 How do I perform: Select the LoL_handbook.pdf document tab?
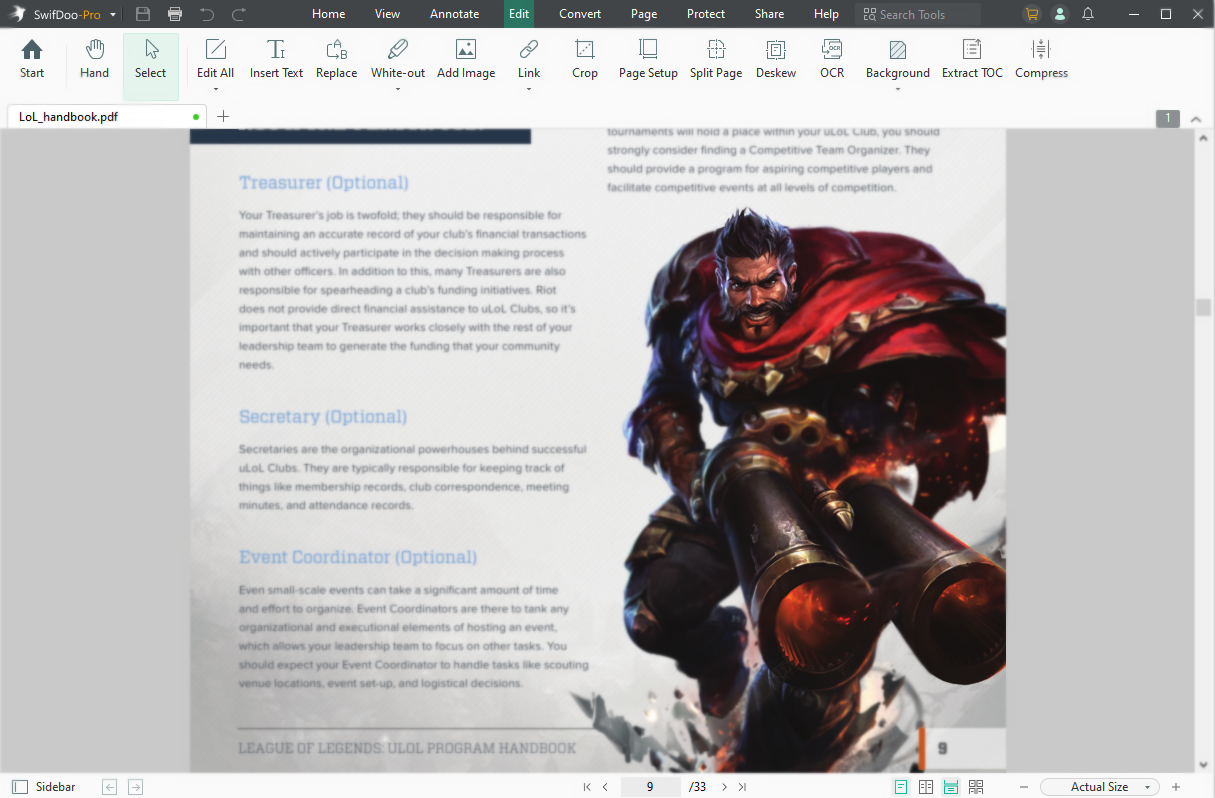pos(106,116)
